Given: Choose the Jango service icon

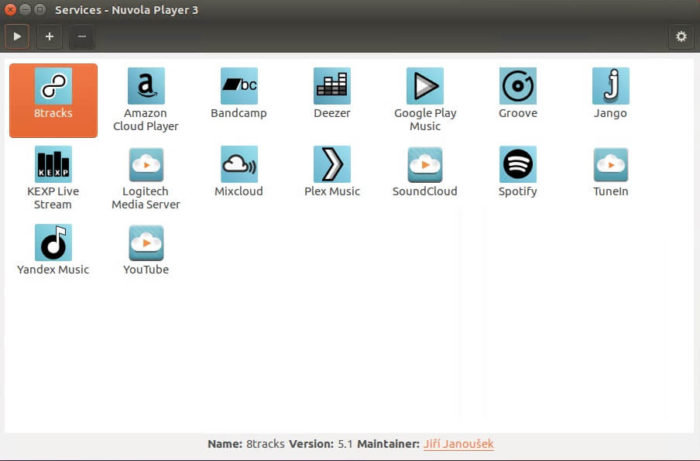Looking at the screenshot, I should (x=611, y=86).
